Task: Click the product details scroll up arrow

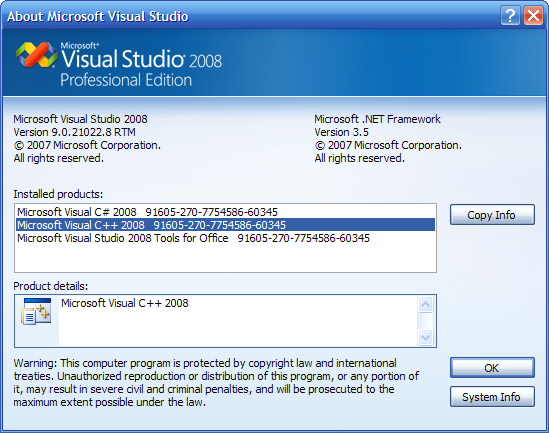Action: 425,304
